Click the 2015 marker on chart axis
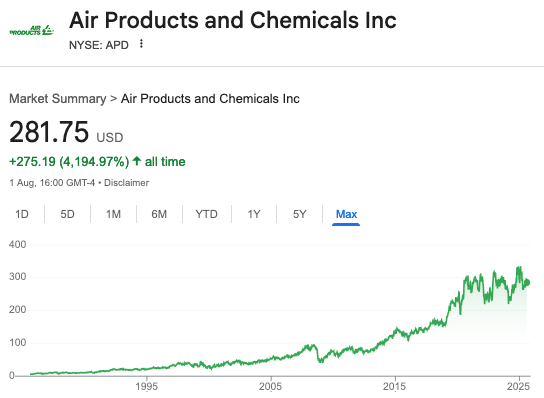 394,386
